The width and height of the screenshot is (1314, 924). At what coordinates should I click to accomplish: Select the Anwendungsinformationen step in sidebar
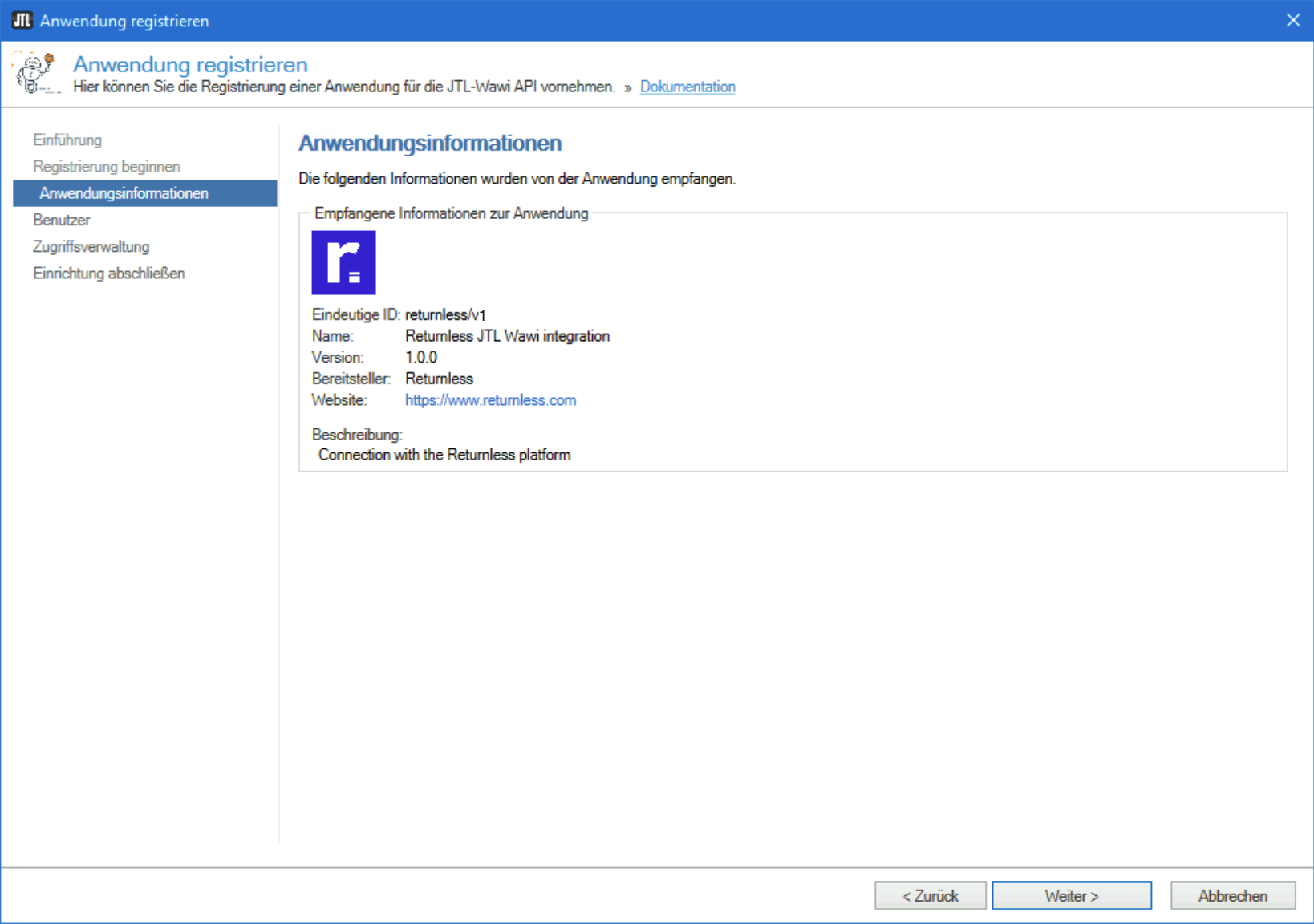click(145, 193)
